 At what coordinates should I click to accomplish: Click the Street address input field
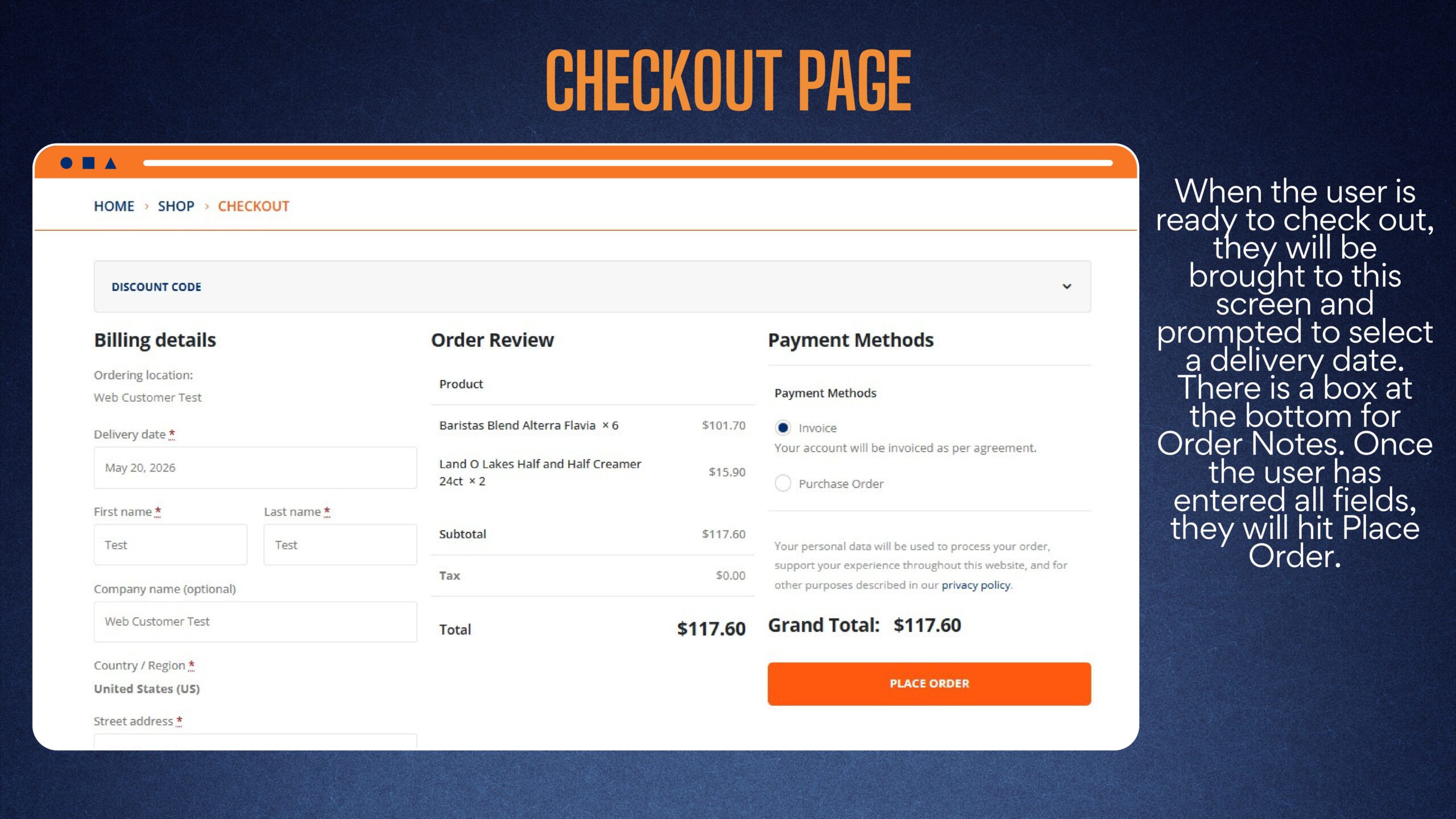coord(255,742)
